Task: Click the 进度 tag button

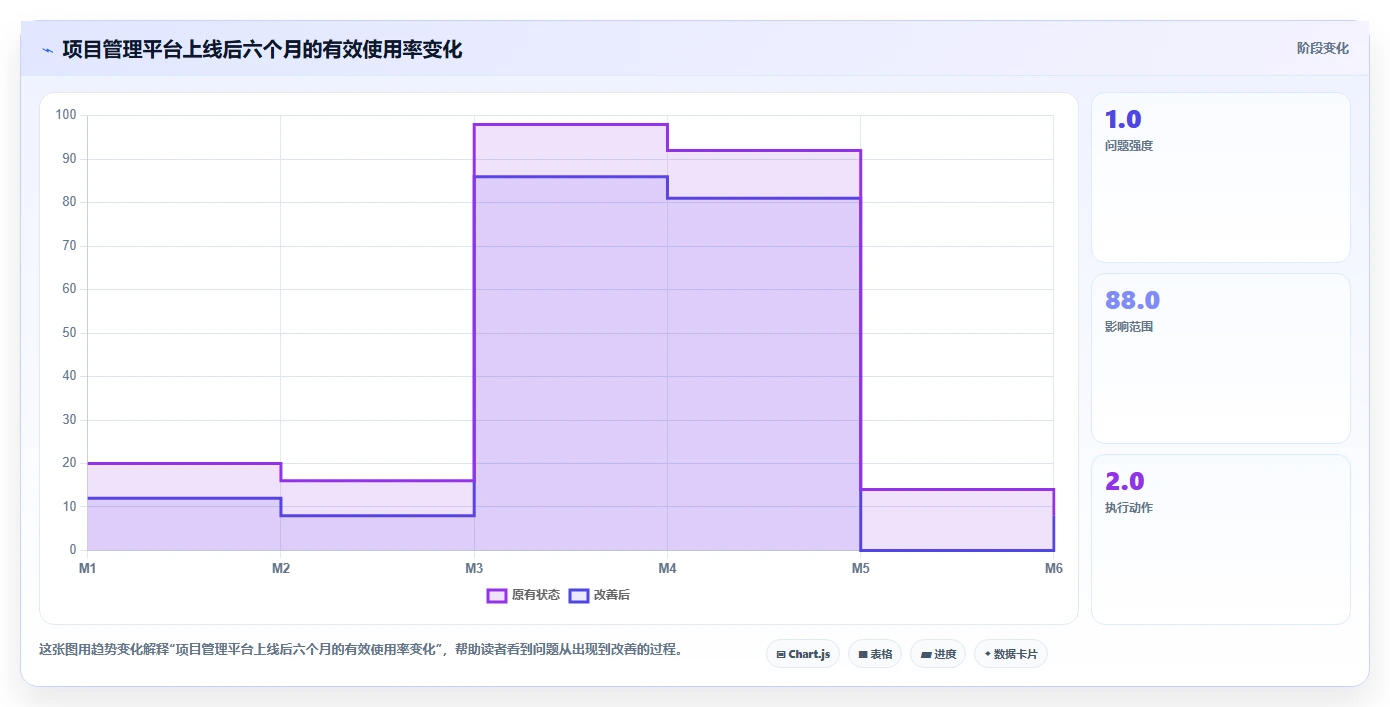Action: point(938,654)
